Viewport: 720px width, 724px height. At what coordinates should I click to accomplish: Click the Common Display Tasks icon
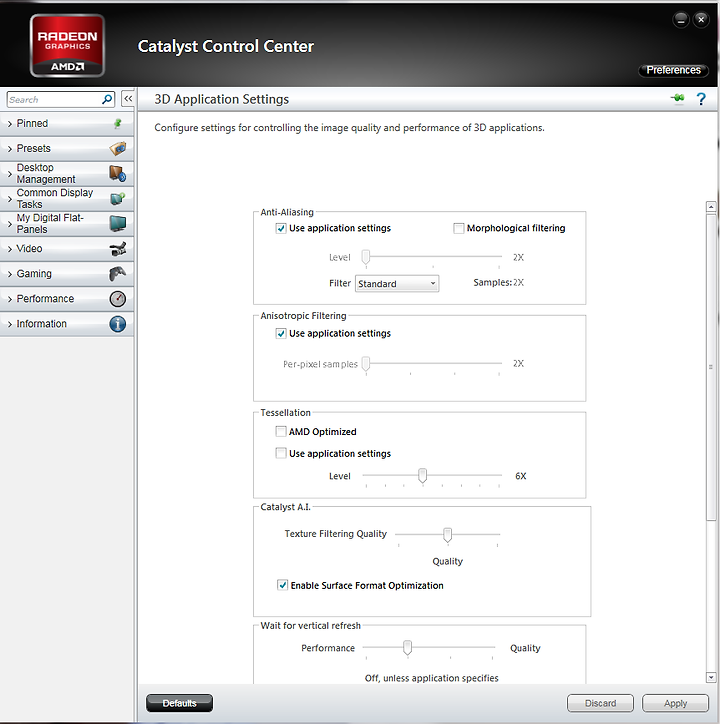(x=118, y=199)
